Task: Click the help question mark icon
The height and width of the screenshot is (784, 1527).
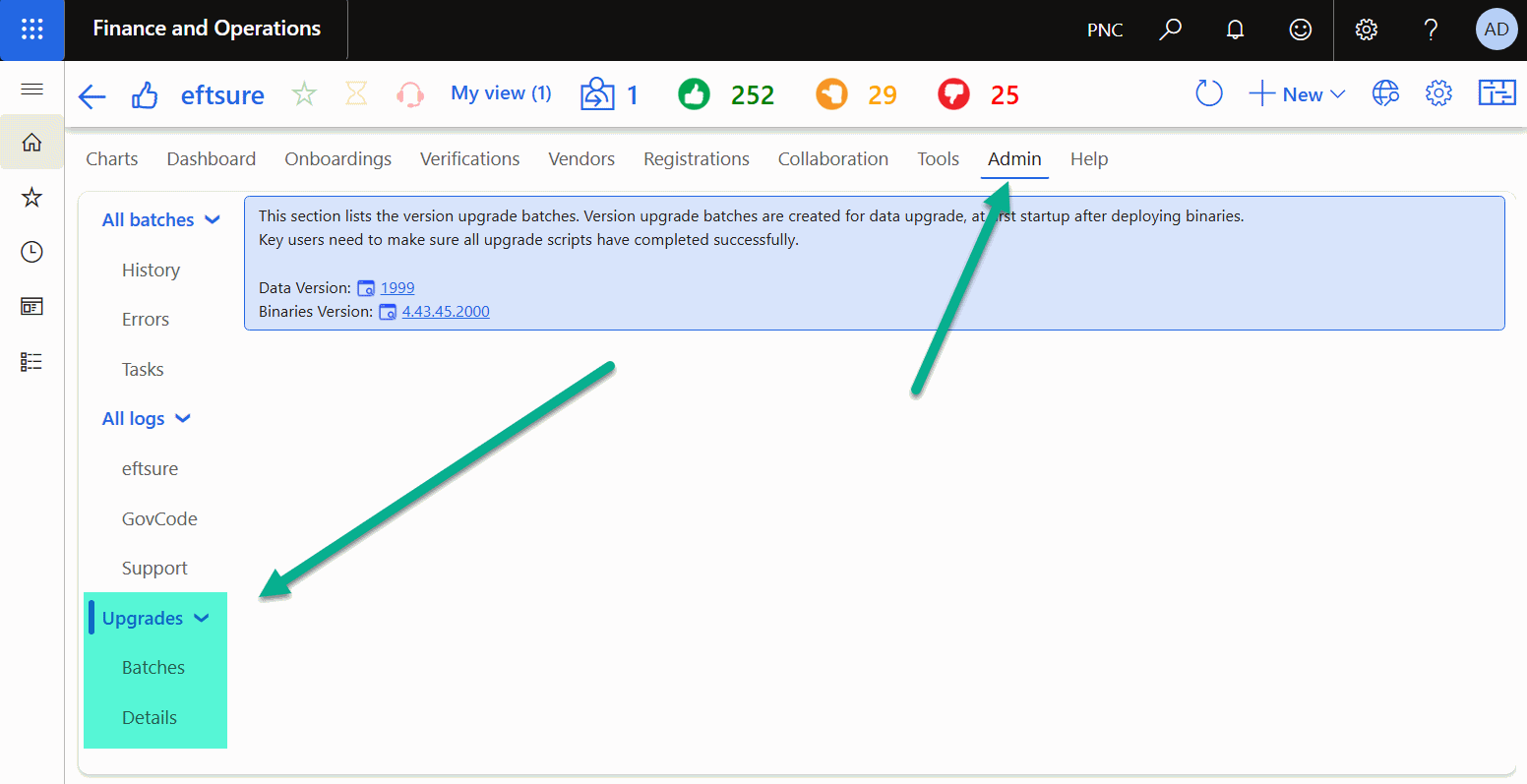Action: point(1432,30)
